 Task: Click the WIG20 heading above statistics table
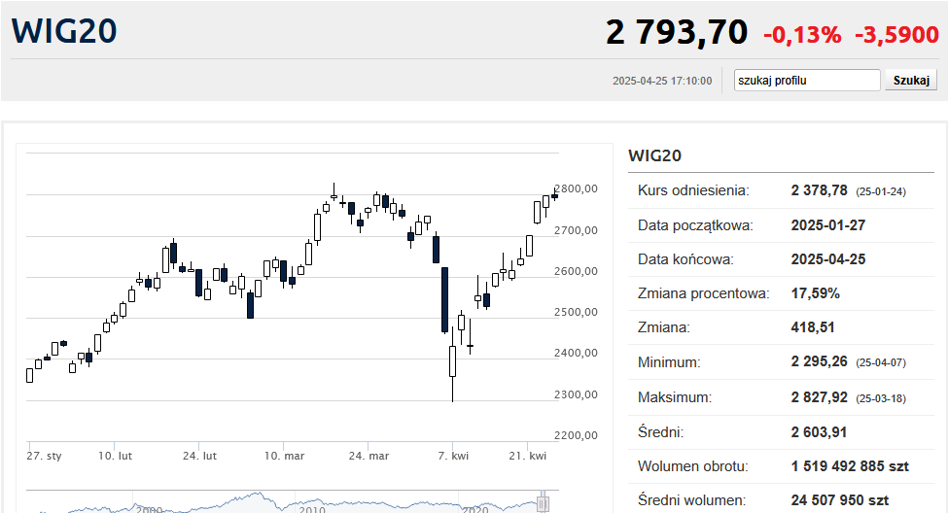pyautogui.click(x=654, y=155)
